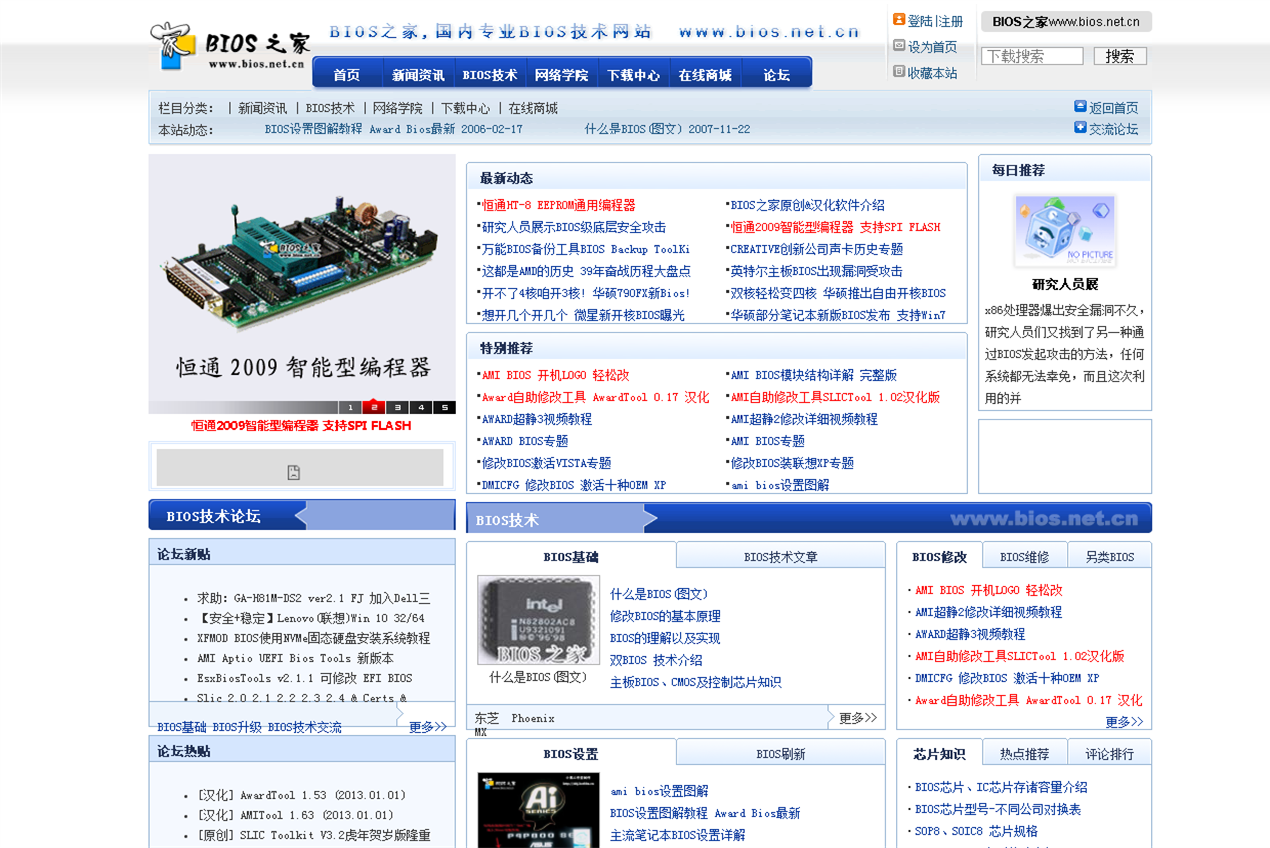
Task: Open 新闻资讯 in the navigation bar
Action: (418, 75)
